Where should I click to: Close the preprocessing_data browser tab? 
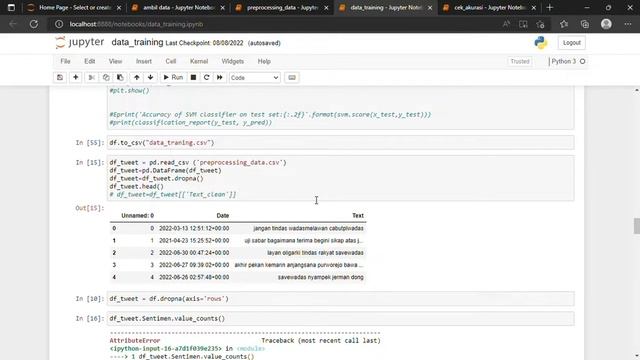(x=326, y=8)
